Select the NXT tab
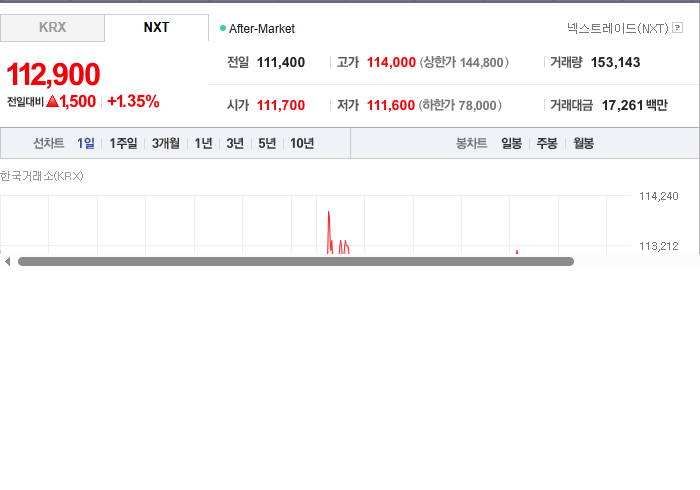 (x=156, y=28)
